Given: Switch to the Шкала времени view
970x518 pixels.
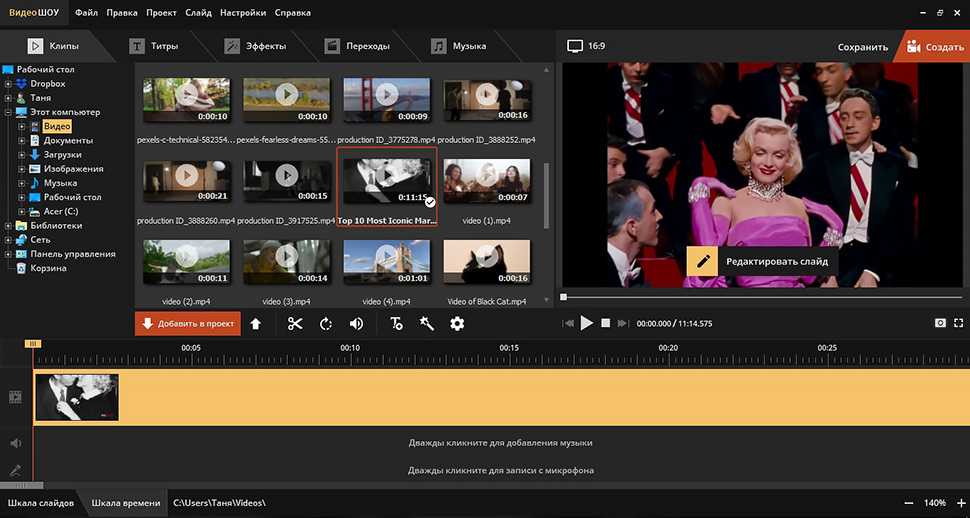Looking at the screenshot, I should coord(124,502).
